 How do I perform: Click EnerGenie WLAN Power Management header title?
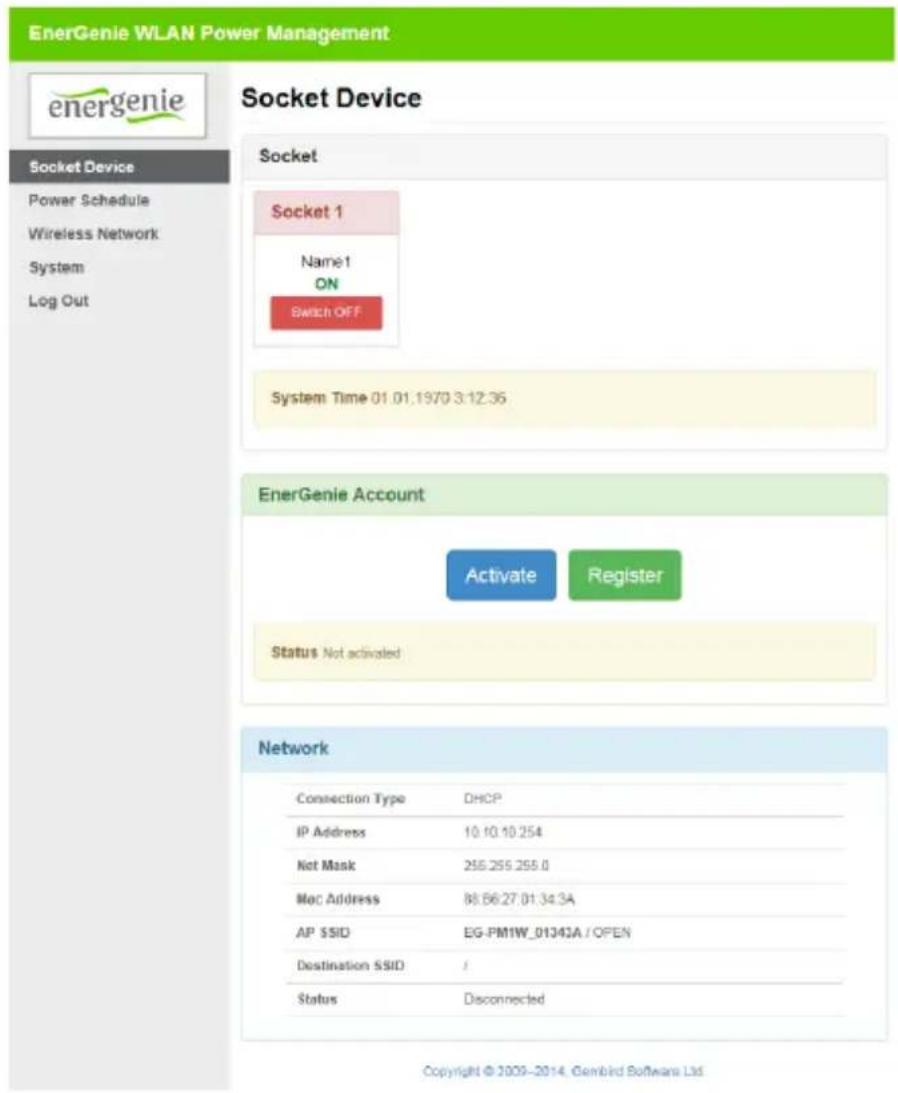click(x=208, y=33)
